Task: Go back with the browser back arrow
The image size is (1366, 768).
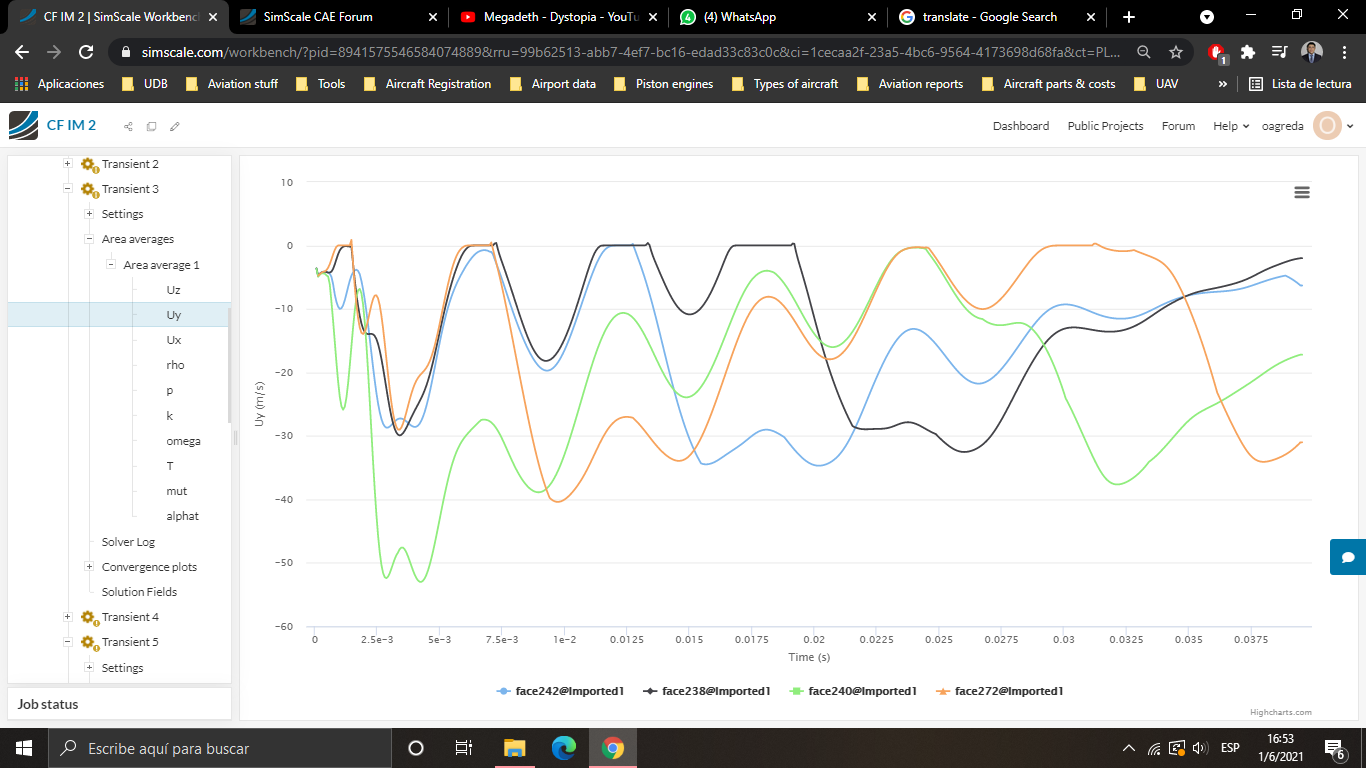Action: (22, 52)
